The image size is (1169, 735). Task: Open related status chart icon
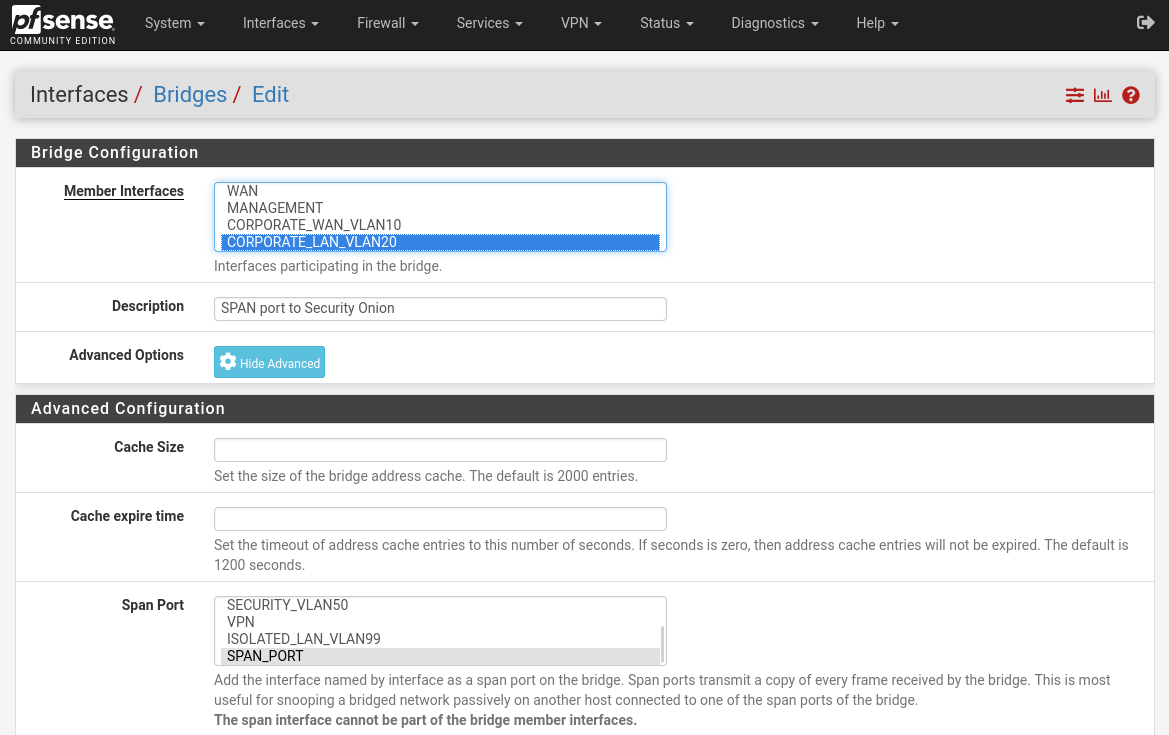click(1102, 95)
